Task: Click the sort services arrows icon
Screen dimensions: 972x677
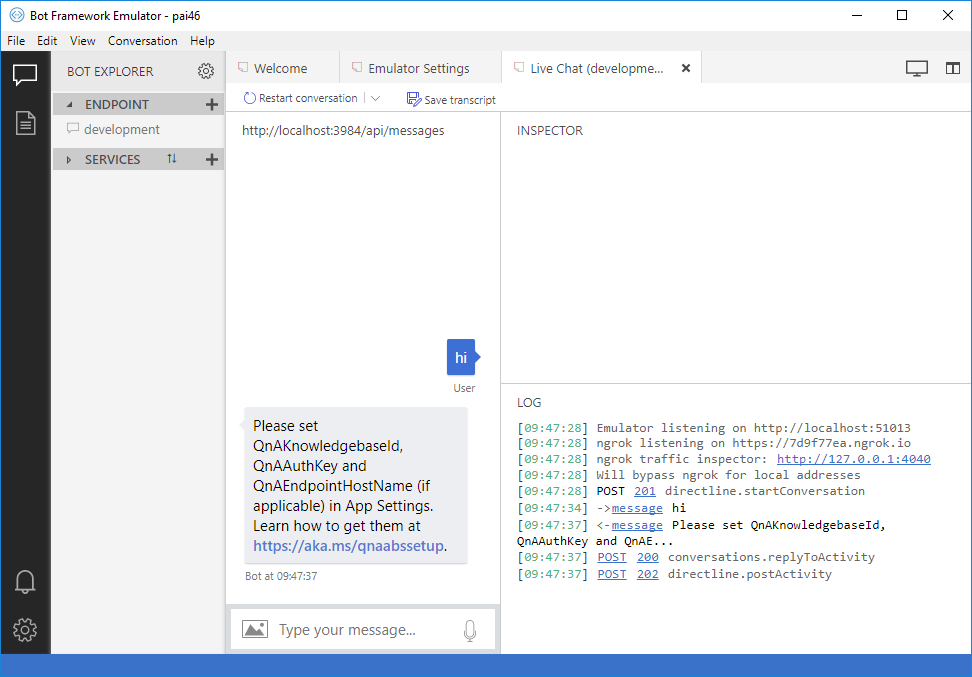Action: (x=172, y=159)
